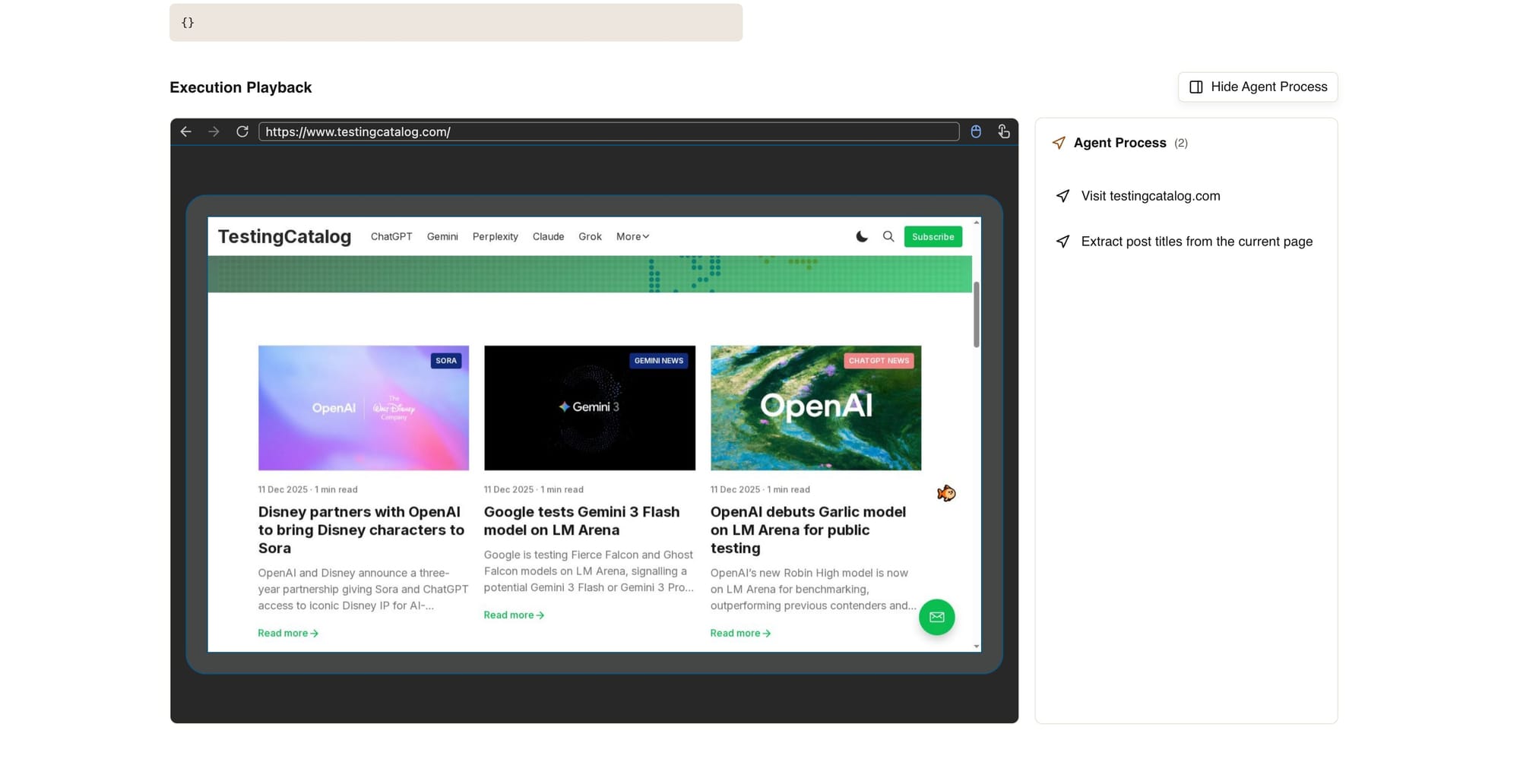
Task: Click the mouse control icon in playback bar
Action: [976, 131]
